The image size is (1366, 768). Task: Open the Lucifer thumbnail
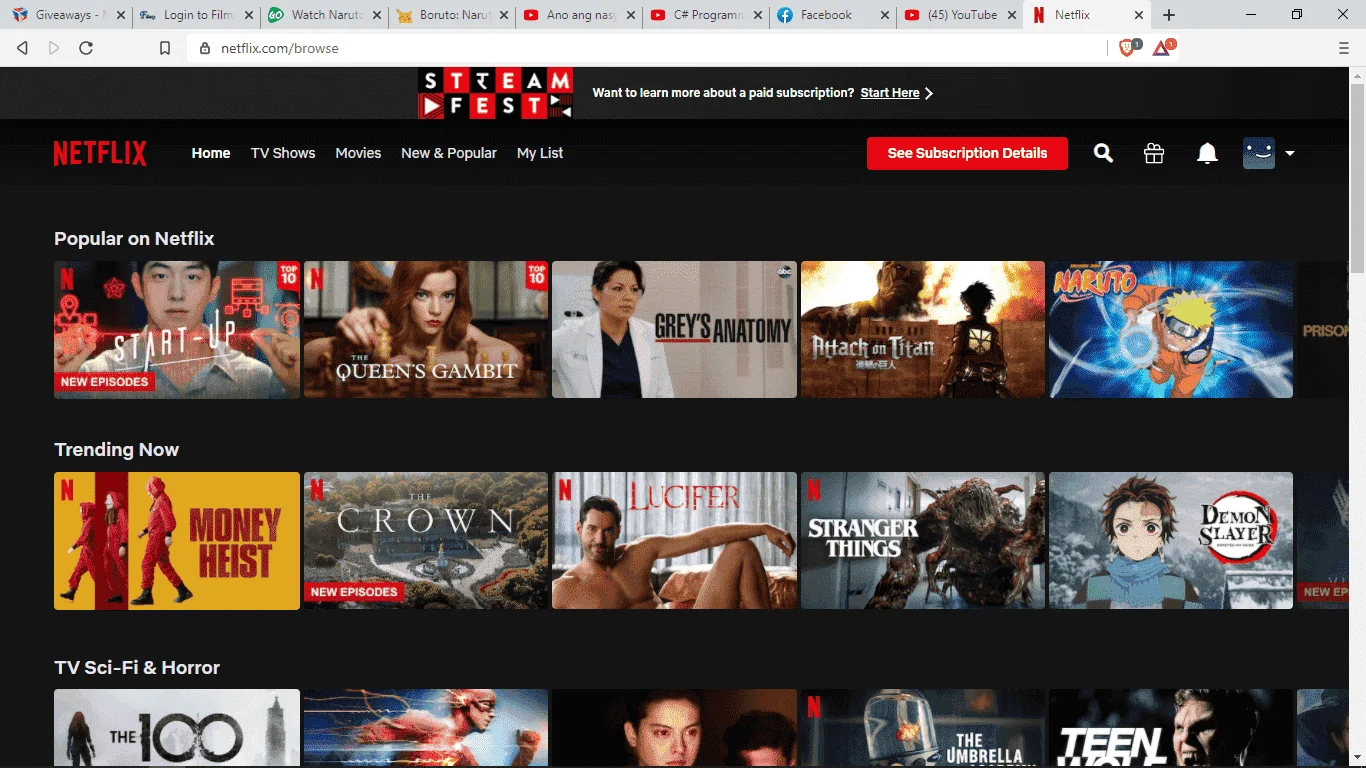(674, 541)
